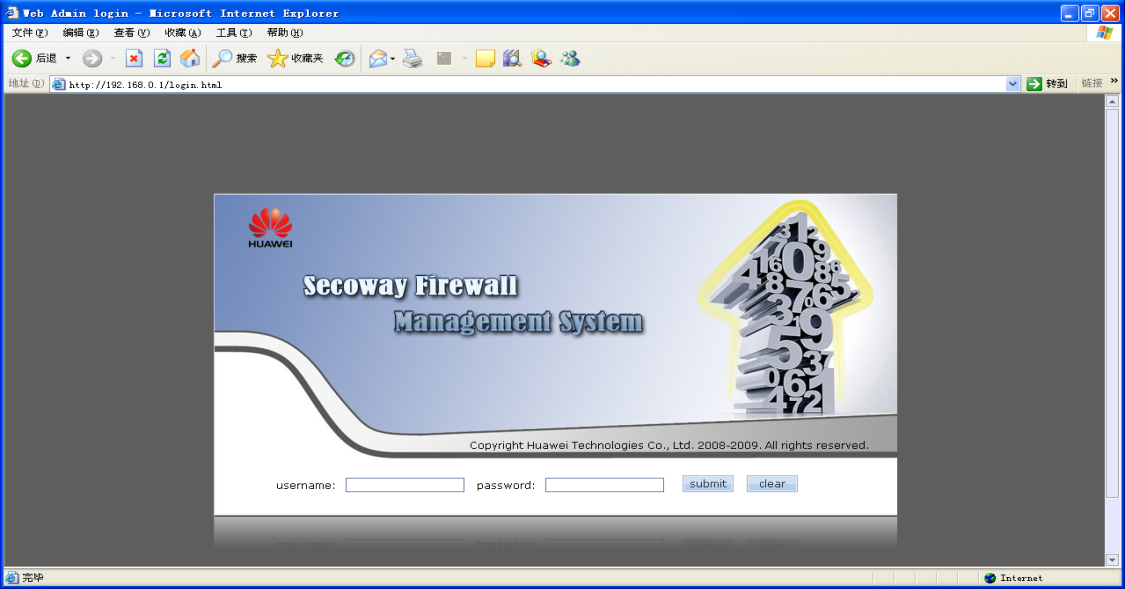Click the page icon in the address bar
Image resolution: width=1125 pixels, height=589 pixels.
[59, 84]
